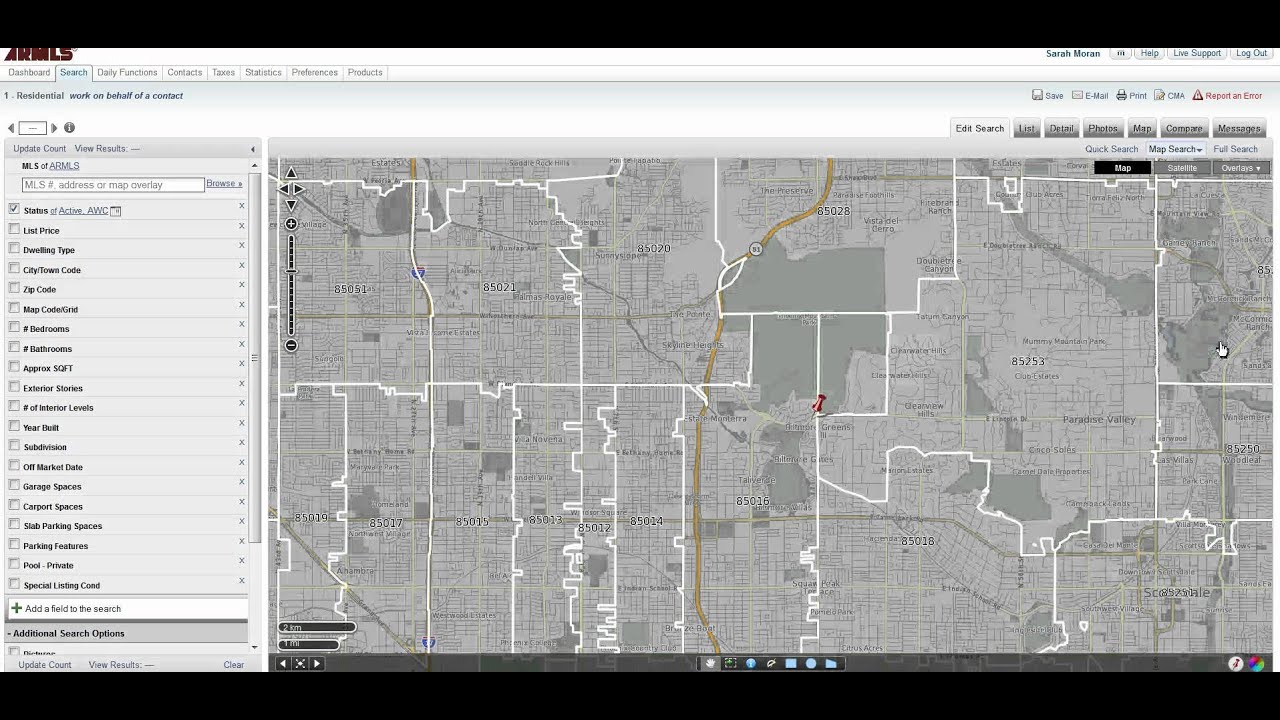This screenshot has width=1280, height=720.
Task: Zoom out using the map minus button
Action: (x=291, y=345)
